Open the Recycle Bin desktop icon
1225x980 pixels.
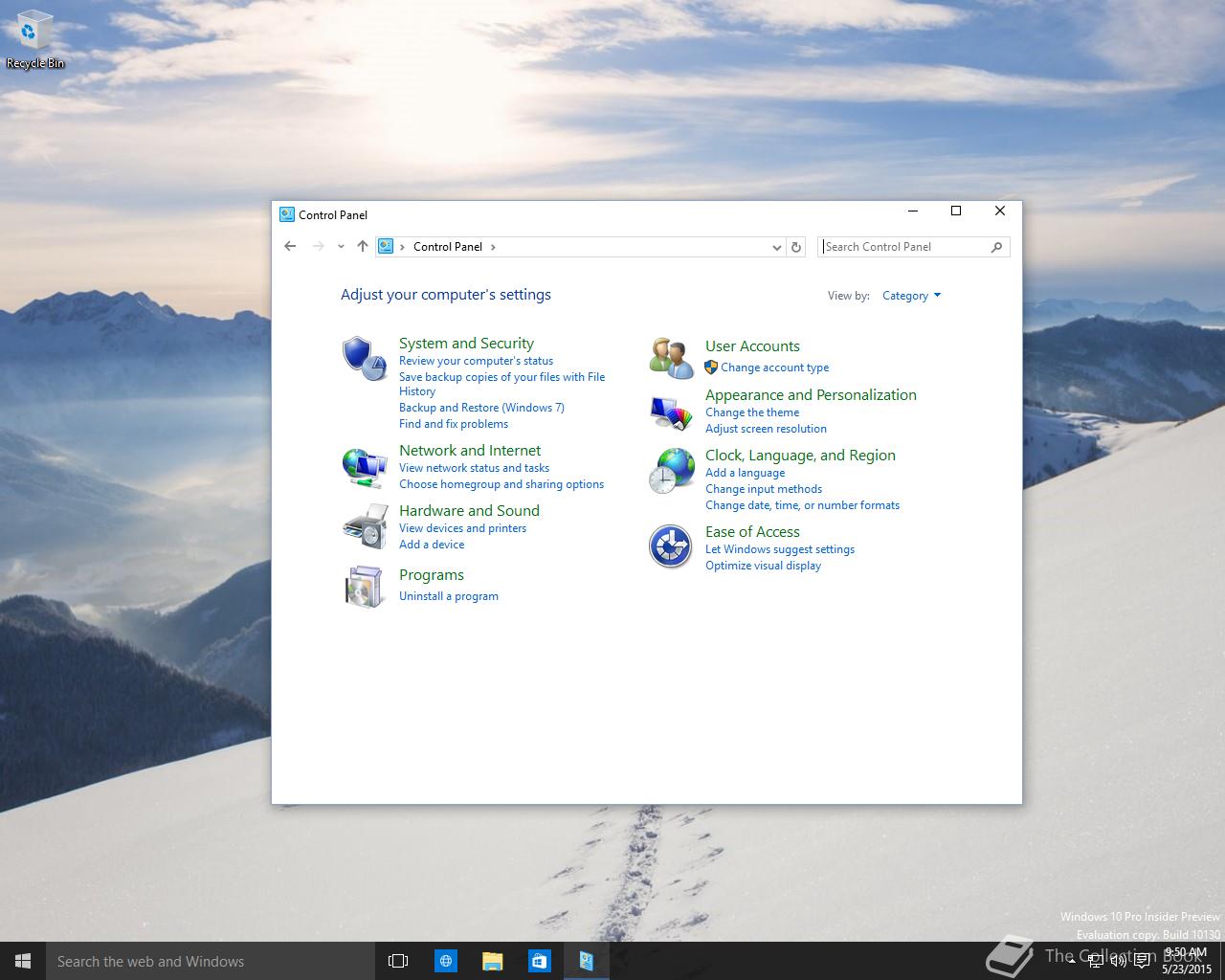(35, 39)
